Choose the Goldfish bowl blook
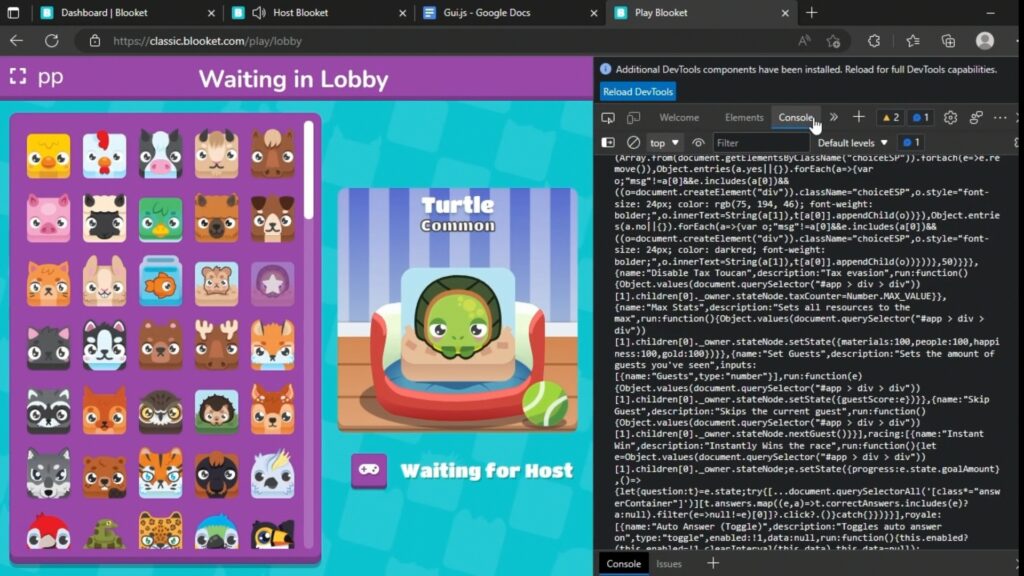Image resolution: width=1024 pixels, height=576 pixels. click(x=161, y=281)
